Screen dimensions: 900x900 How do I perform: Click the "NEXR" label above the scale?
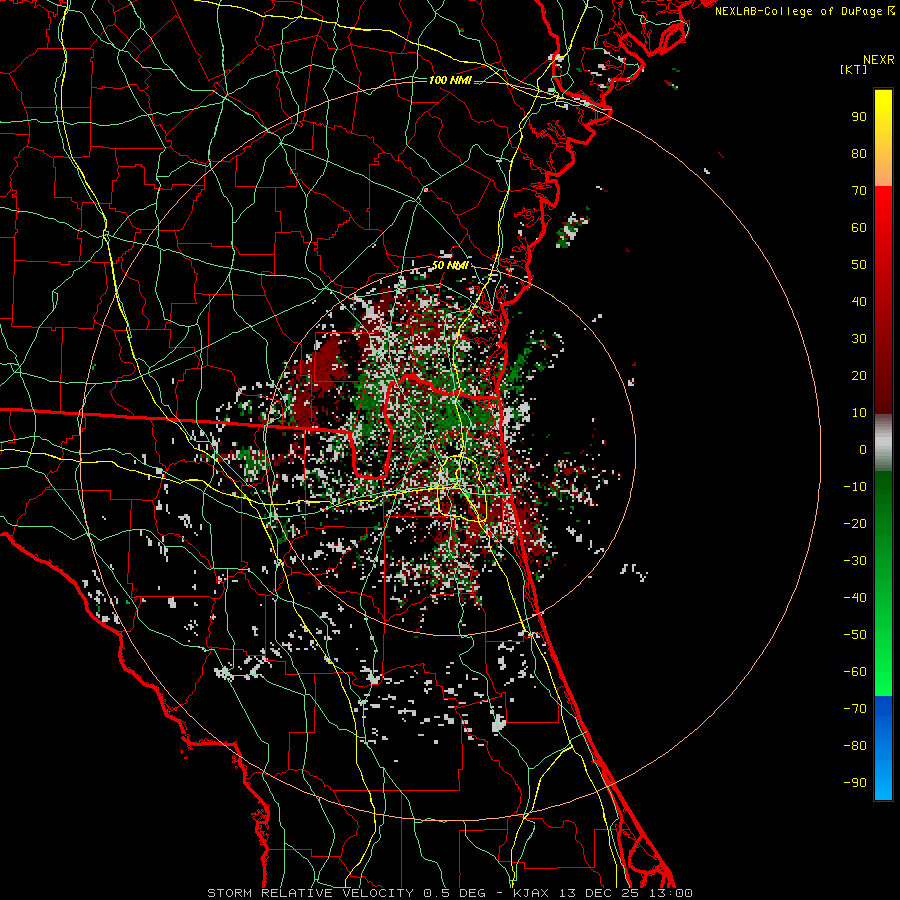pyautogui.click(x=879, y=60)
